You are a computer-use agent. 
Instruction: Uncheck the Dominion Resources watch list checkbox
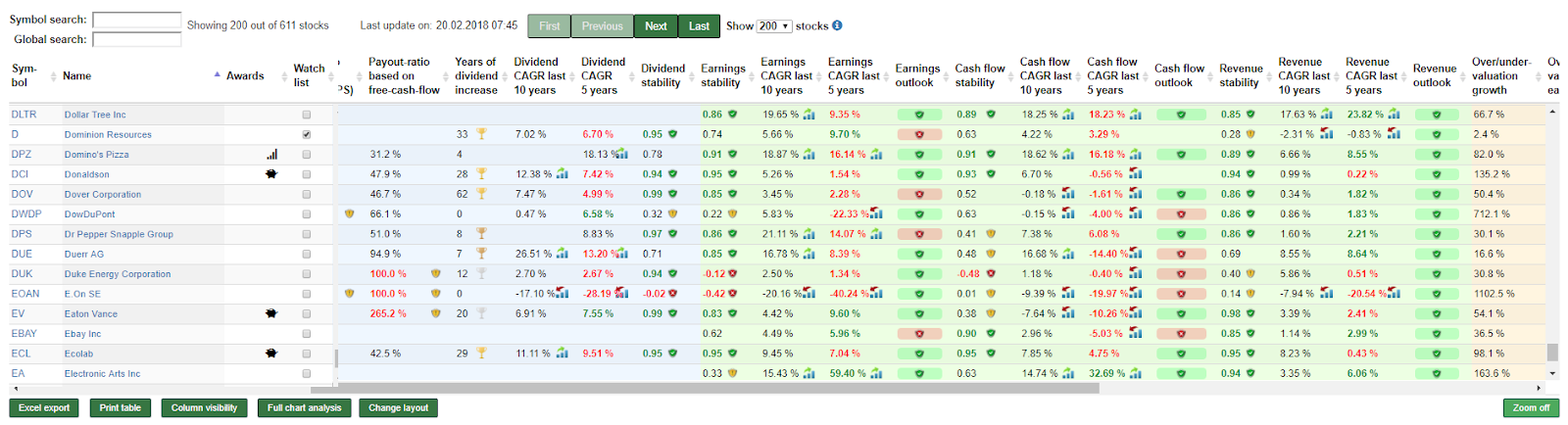click(307, 134)
